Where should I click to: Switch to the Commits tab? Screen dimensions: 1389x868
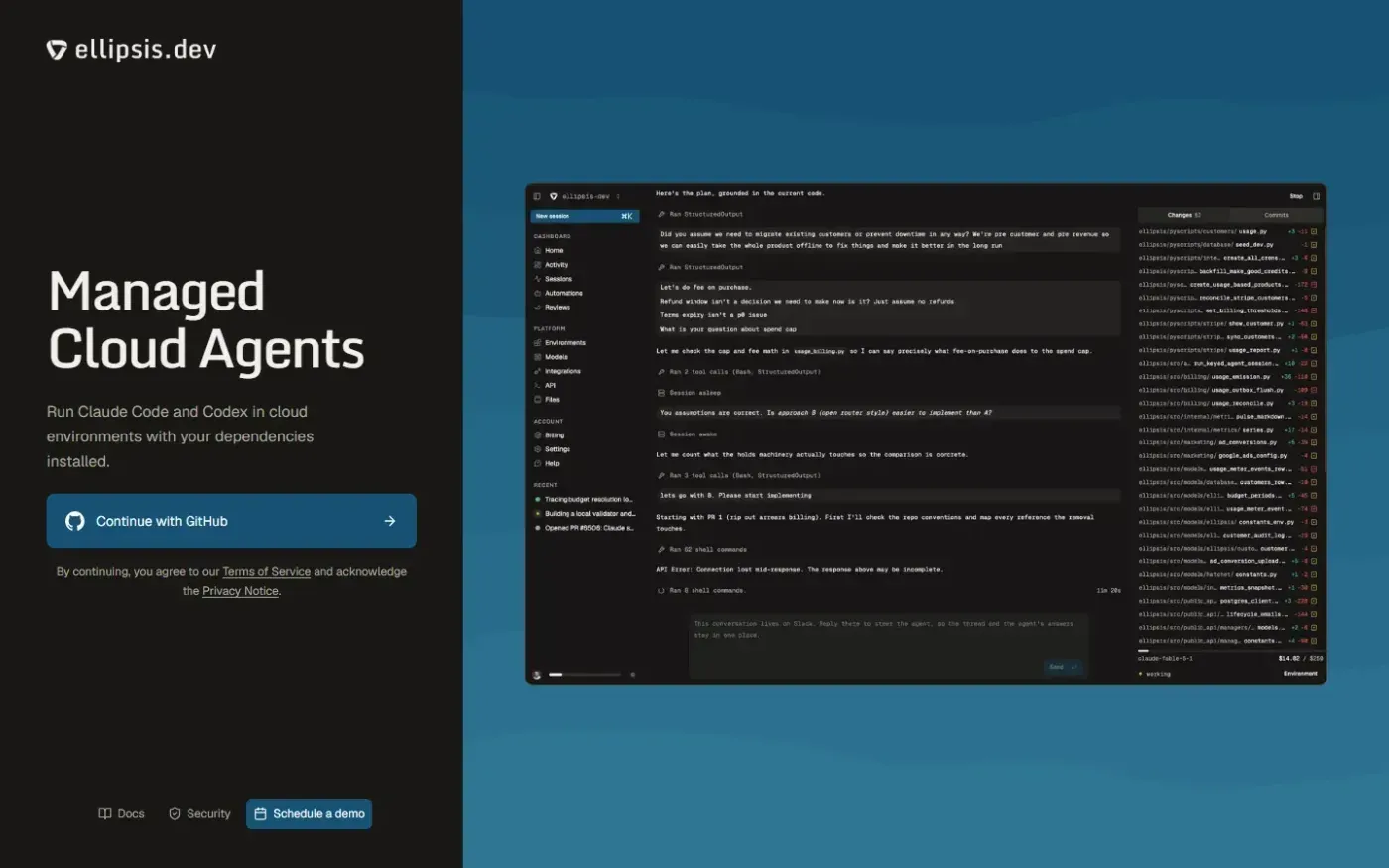1276,215
